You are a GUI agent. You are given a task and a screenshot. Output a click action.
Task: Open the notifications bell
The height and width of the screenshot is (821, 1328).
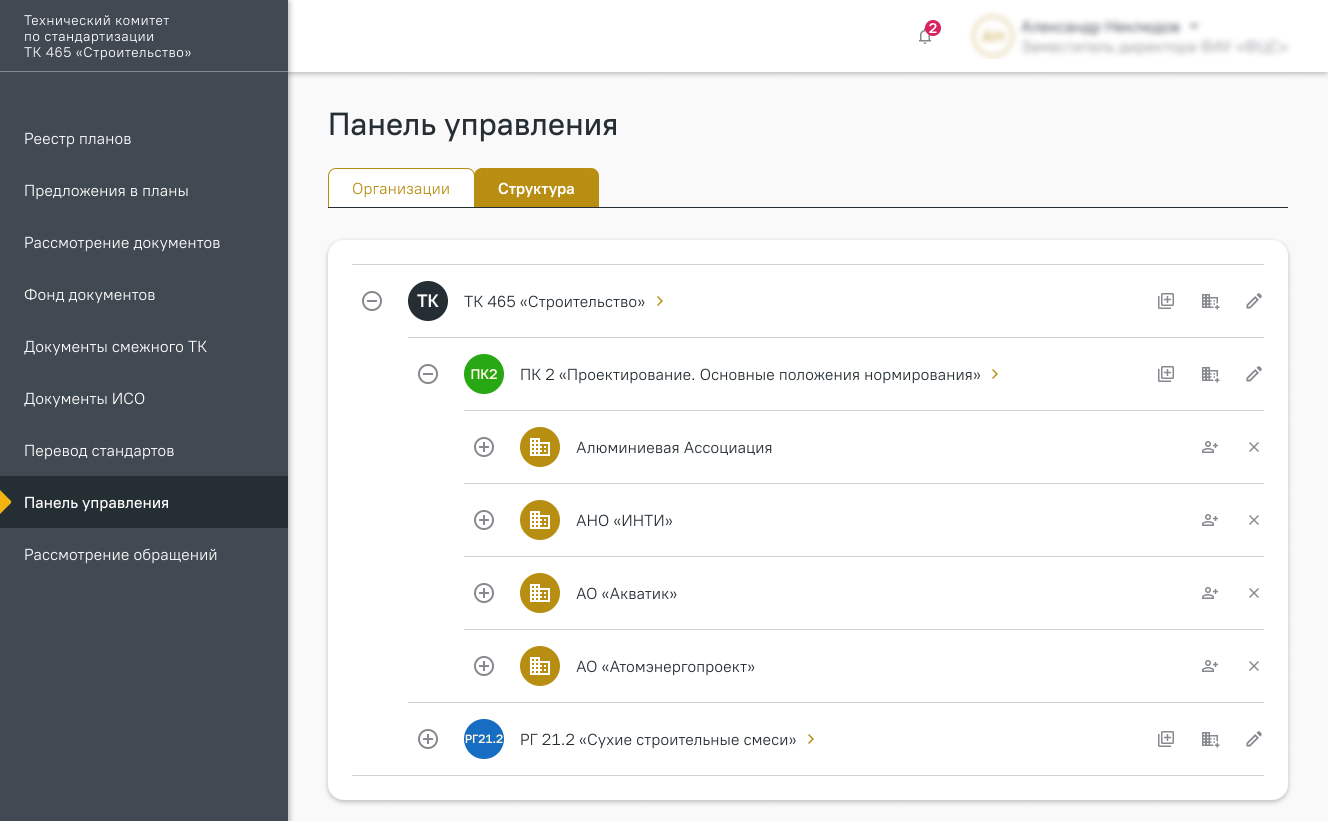[x=925, y=36]
